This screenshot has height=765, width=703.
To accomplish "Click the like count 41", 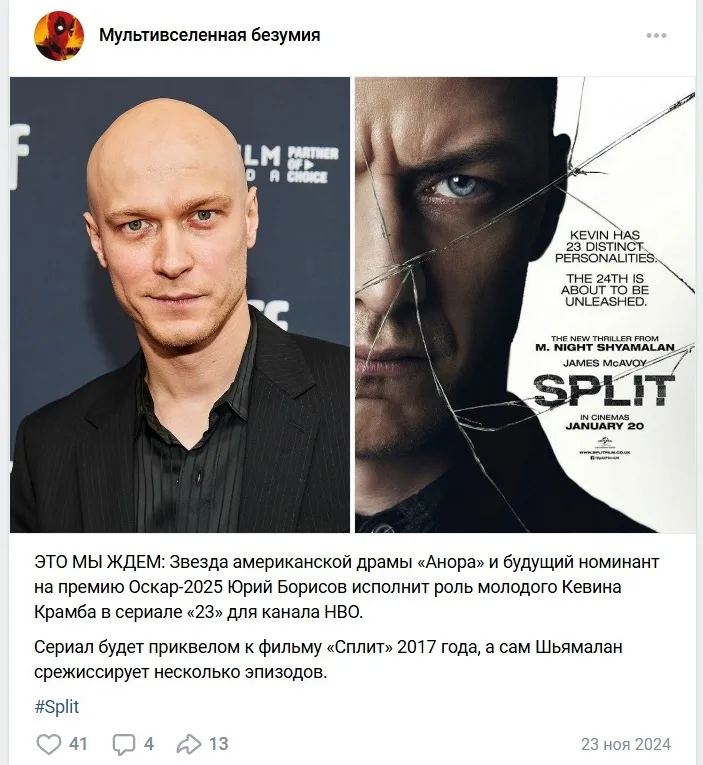I will coord(78,744).
